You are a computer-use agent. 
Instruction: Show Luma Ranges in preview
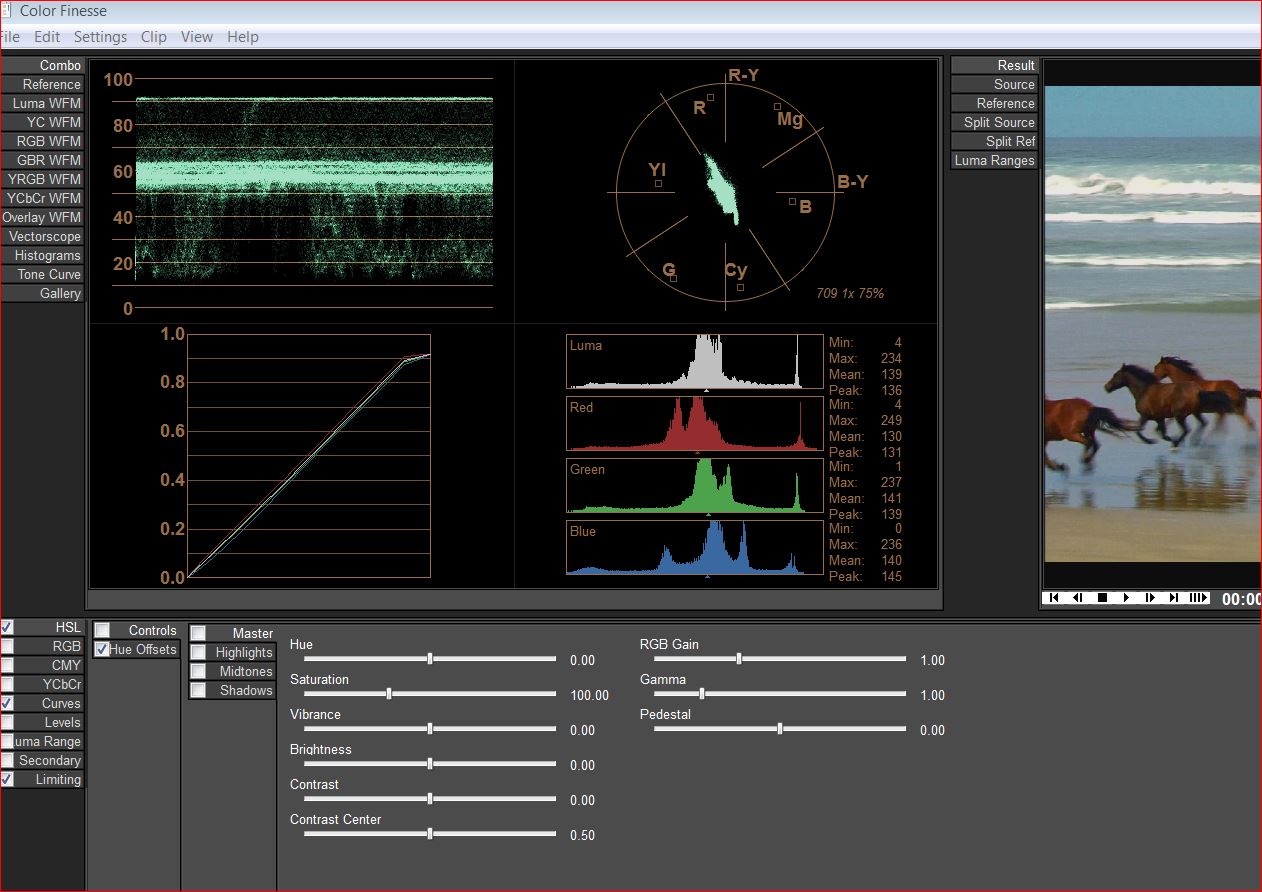994,161
